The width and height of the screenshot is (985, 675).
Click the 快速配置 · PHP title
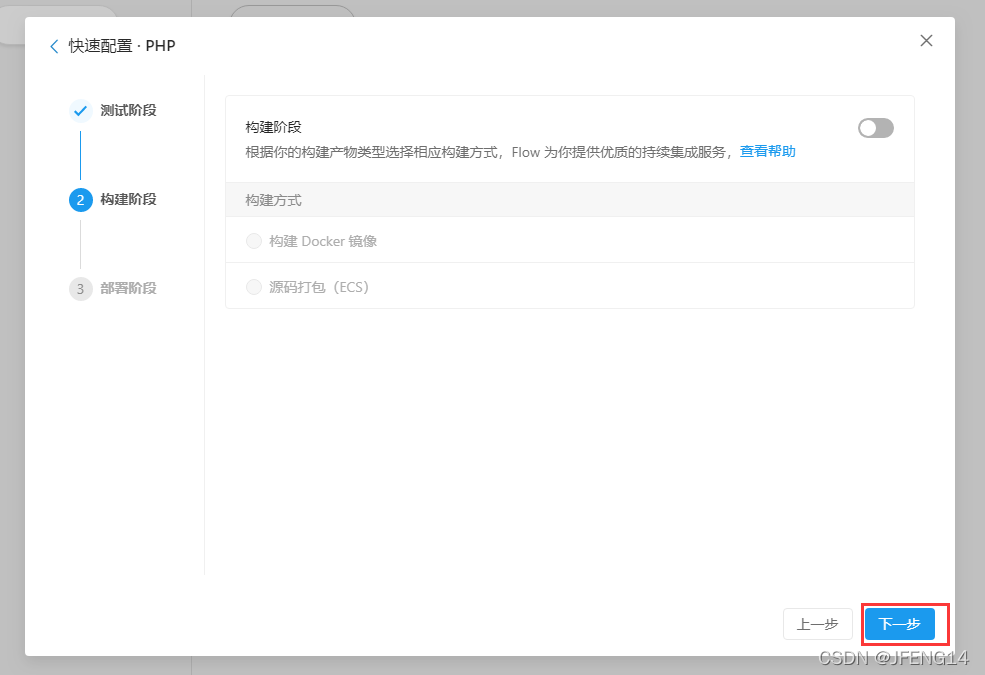click(x=122, y=46)
